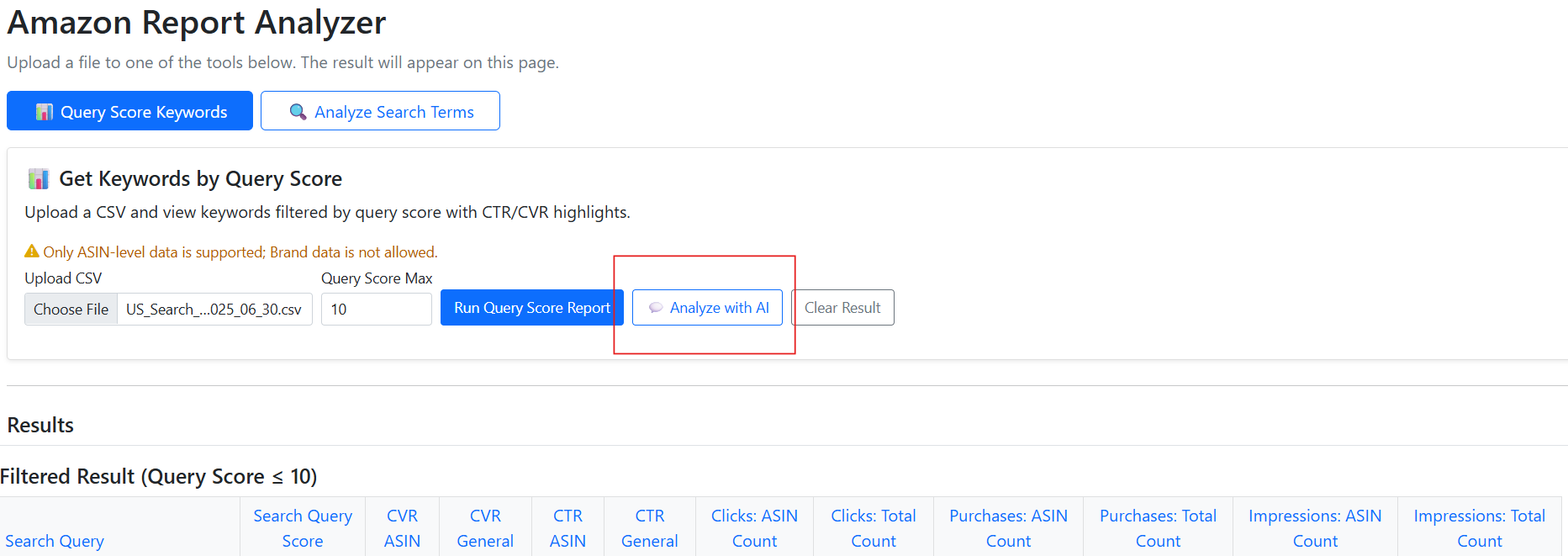The width and height of the screenshot is (1568, 556).
Task: Click the Analyze with AI button
Action: (707, 308)
